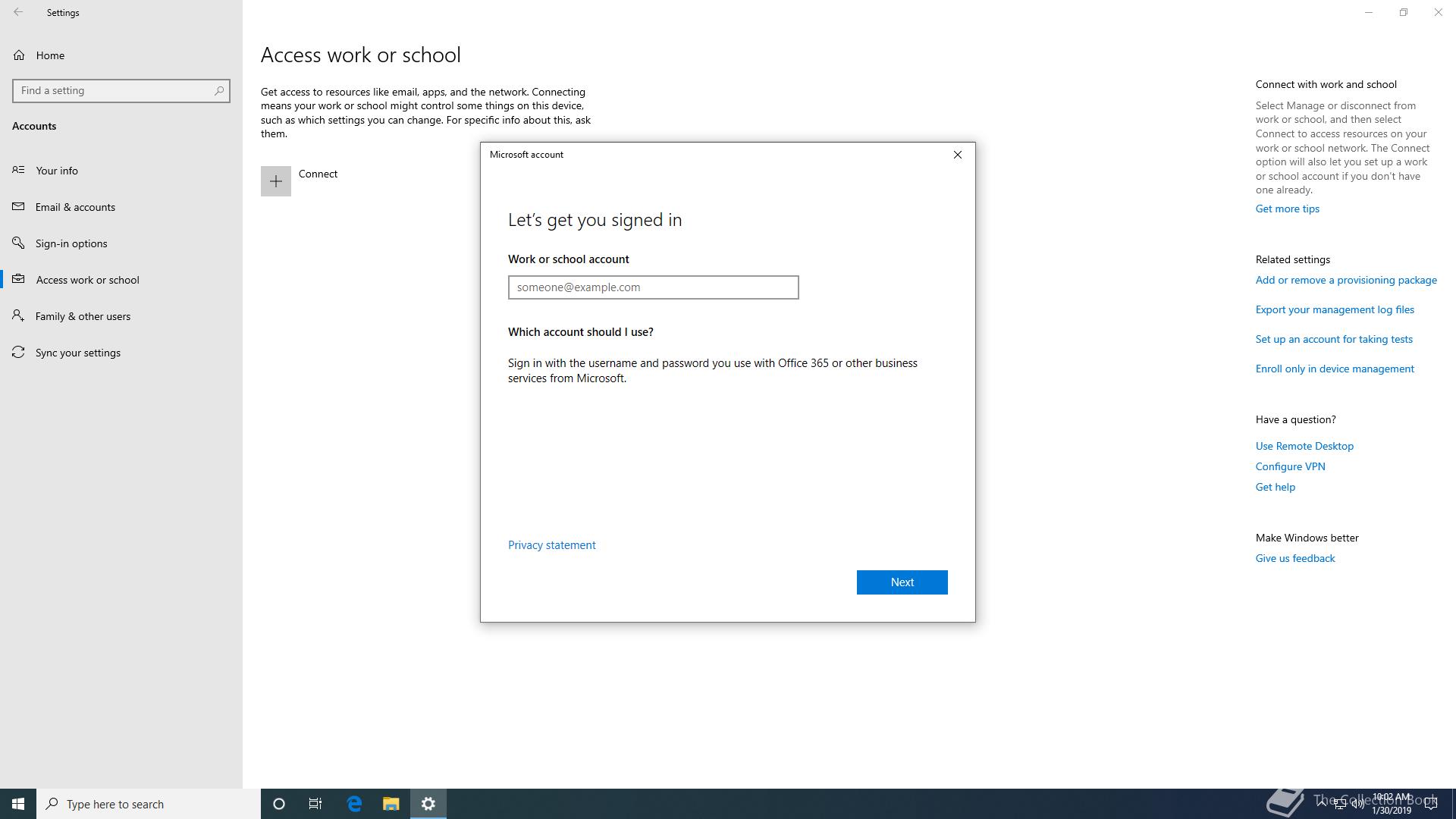Click Add or remove a provisioning package
This screenshot has height=819, width=1456.
(x=1346, y=280)
